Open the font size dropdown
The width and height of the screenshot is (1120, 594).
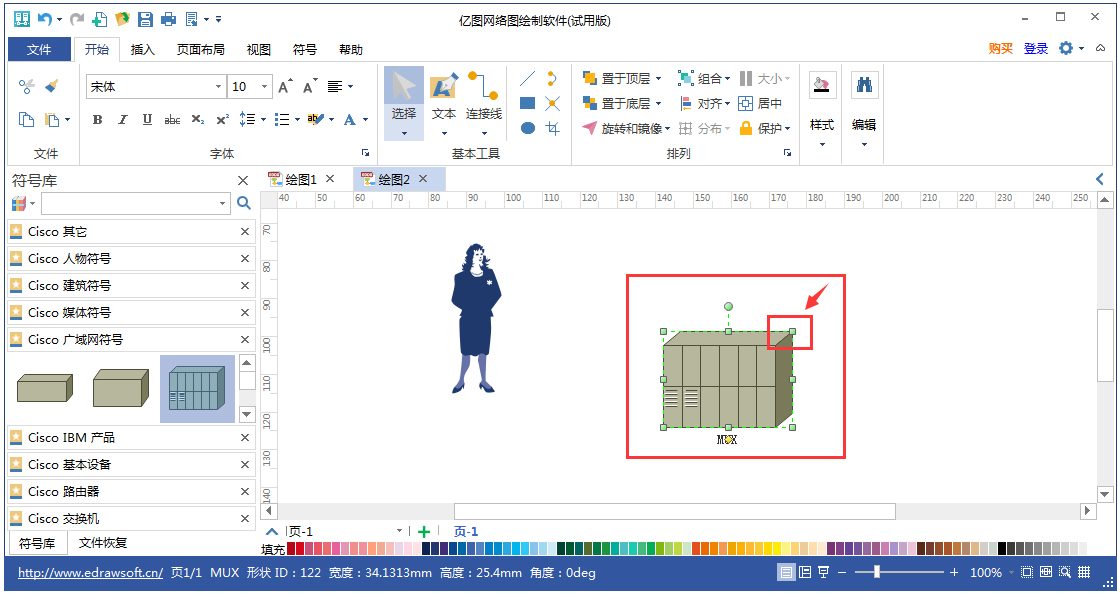pyautogui.click(x=264, y=87)
